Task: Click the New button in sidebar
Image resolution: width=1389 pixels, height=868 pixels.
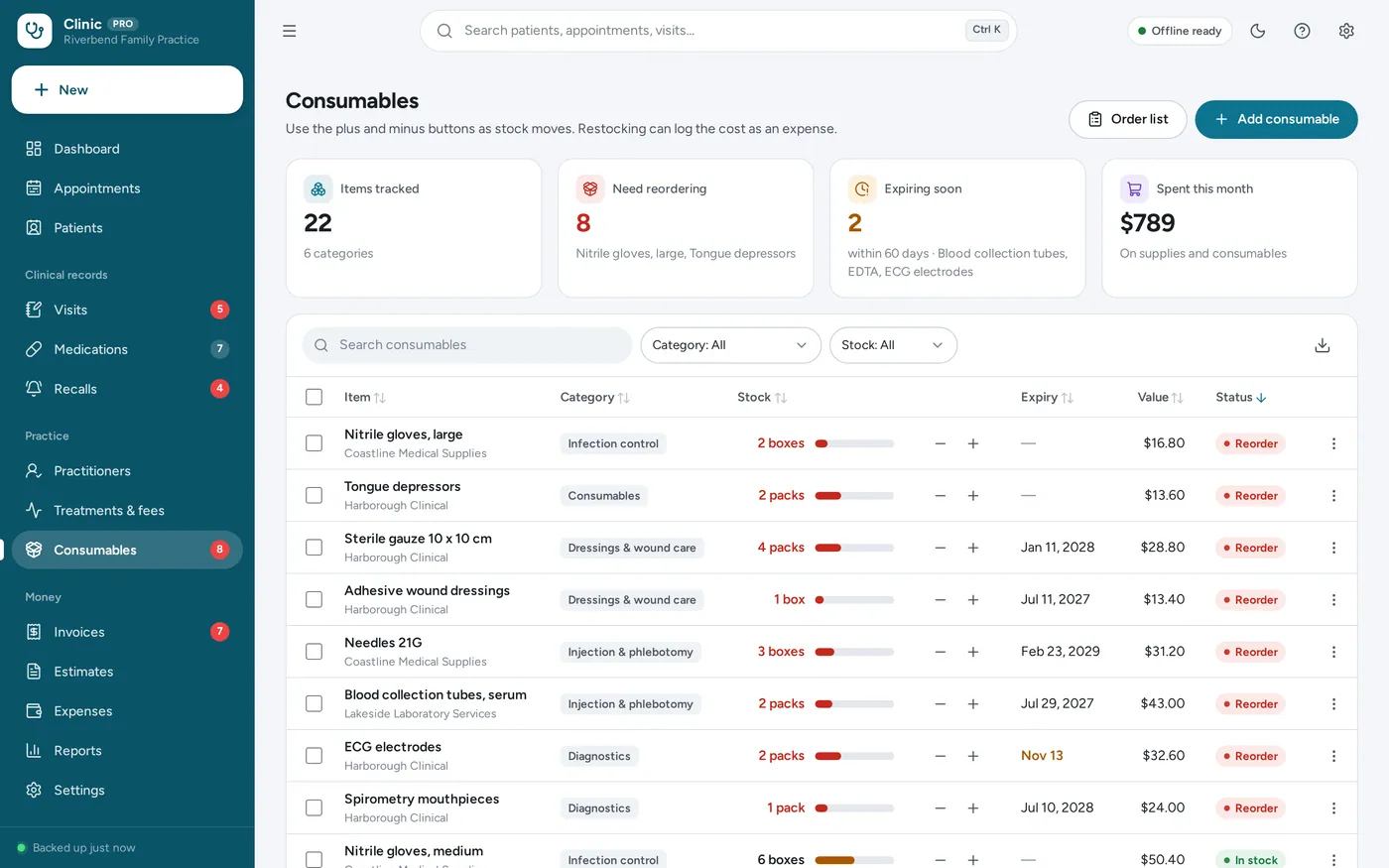Action: [x=127, y=90]
